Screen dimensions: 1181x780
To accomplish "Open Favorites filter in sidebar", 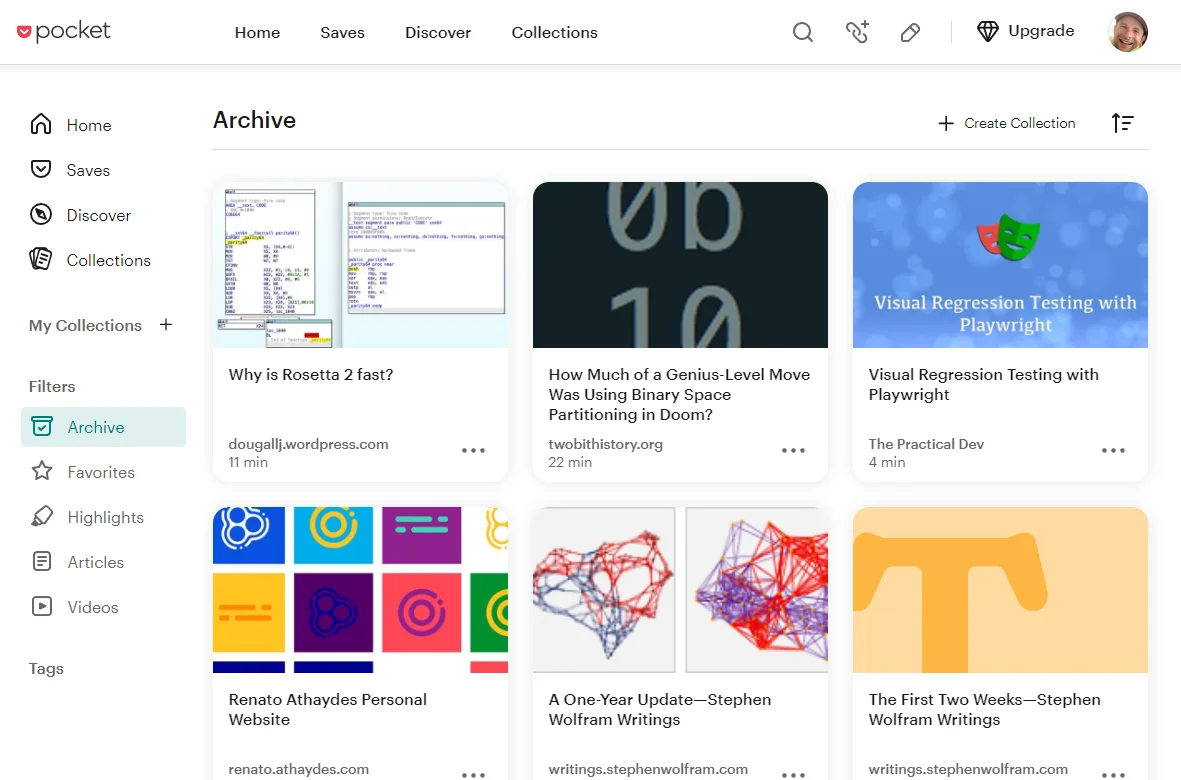I will [x=100, y=472].
